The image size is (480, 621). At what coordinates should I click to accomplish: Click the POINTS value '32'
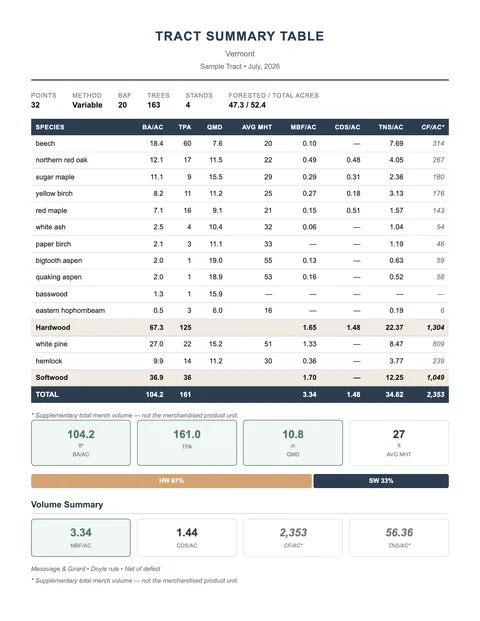pyautogui.click(x=35, y=105)
